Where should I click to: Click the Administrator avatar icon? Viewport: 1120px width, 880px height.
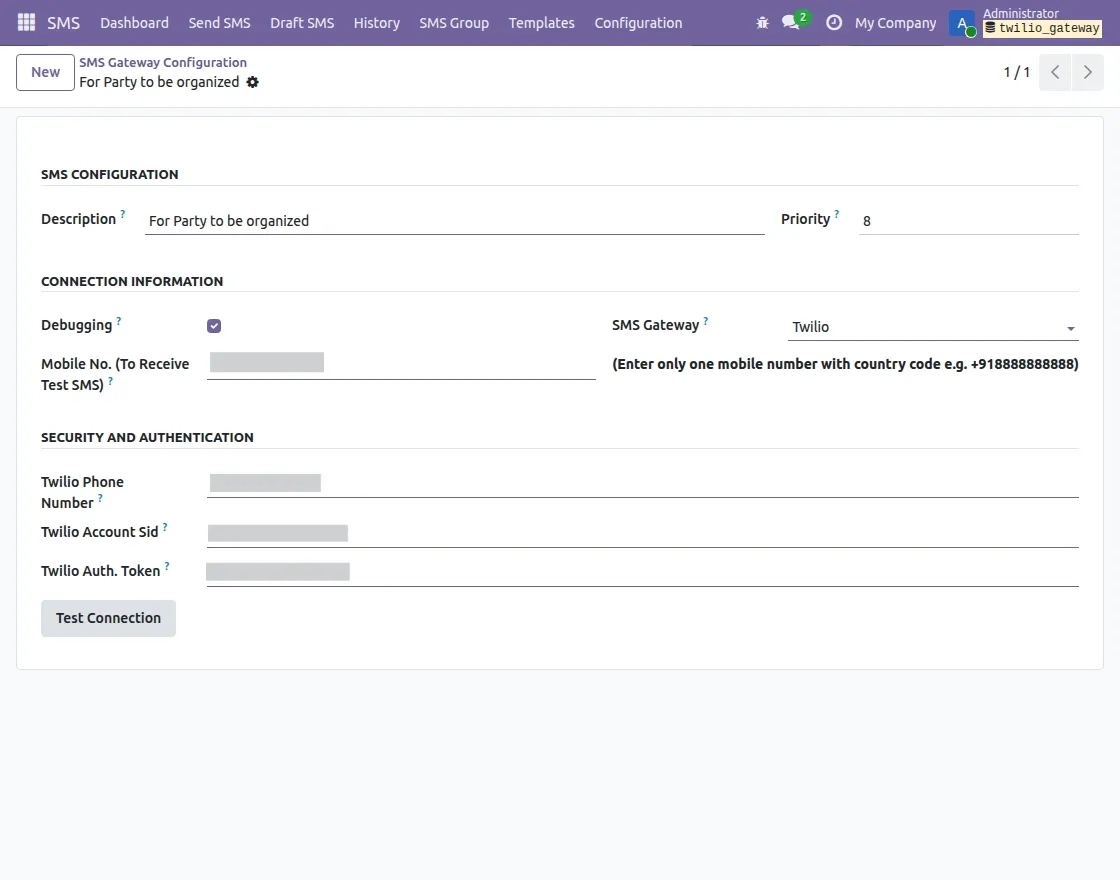961,24
